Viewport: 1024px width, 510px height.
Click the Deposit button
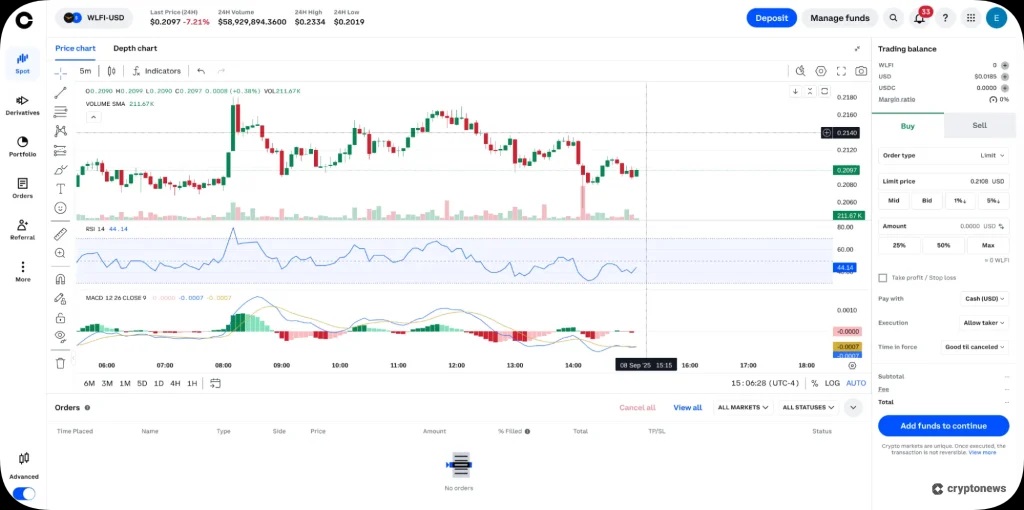pos(771,18)
